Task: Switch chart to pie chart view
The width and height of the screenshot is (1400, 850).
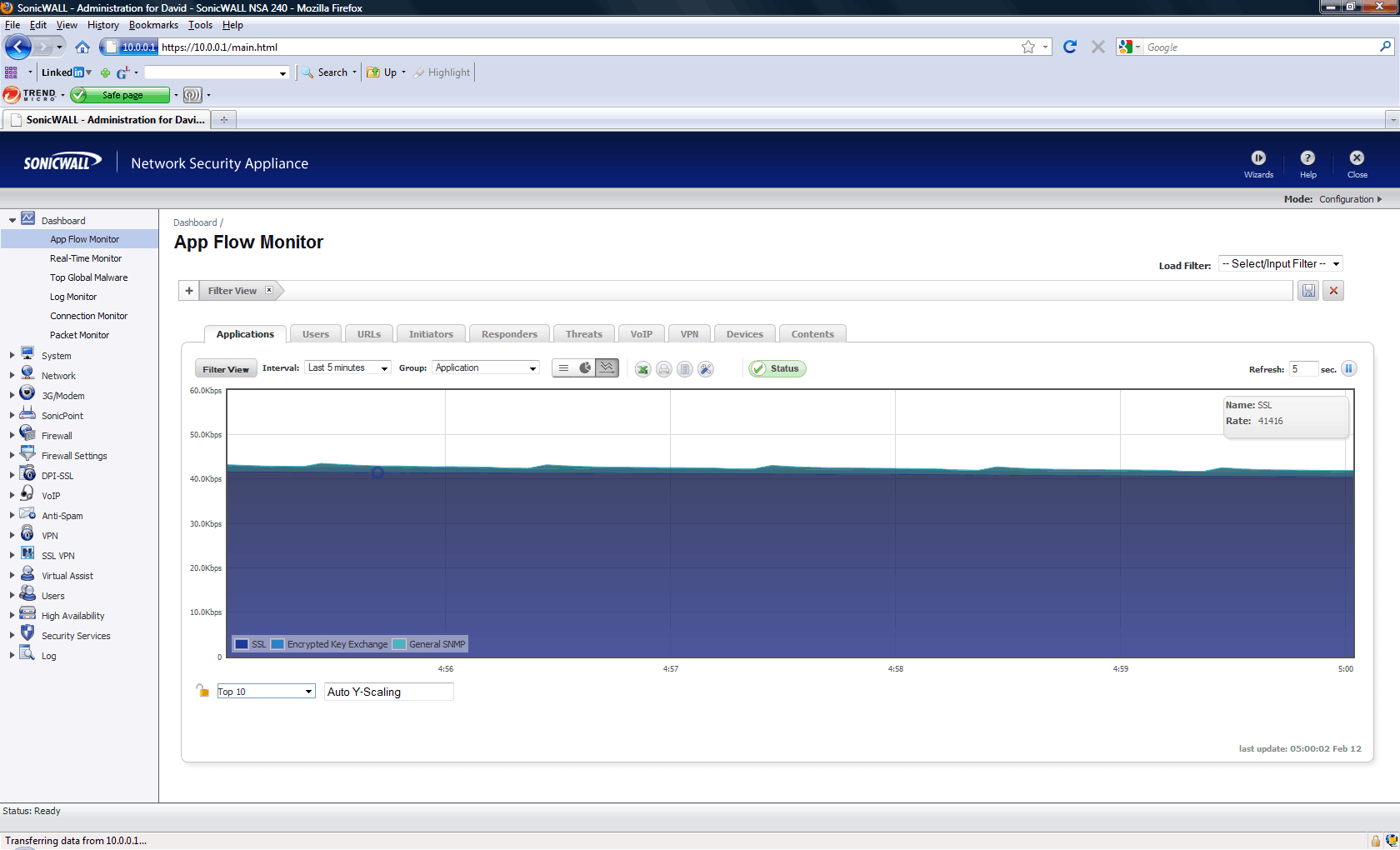Action: point(585,368)
